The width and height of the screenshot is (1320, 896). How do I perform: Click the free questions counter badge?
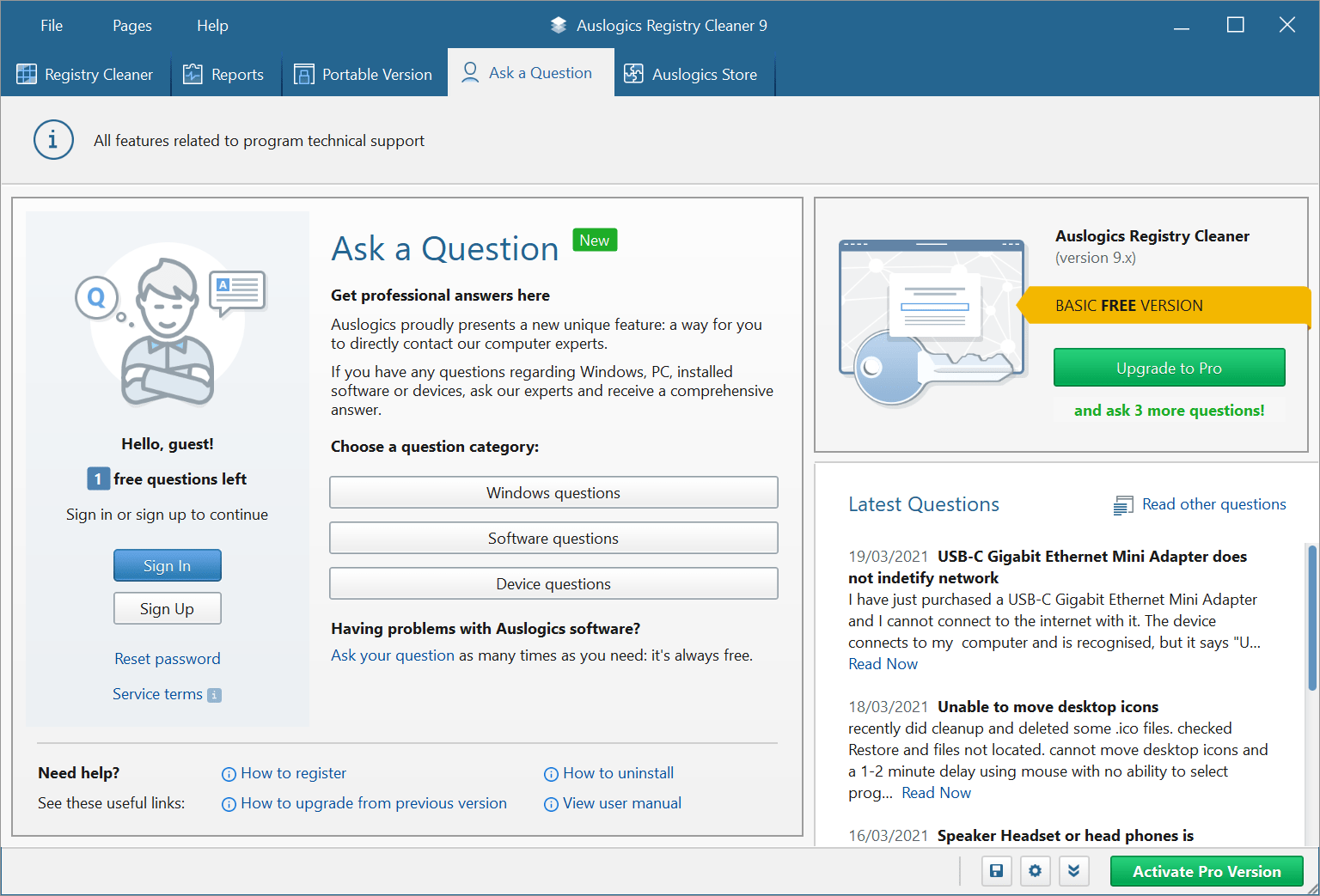point(98,478)
